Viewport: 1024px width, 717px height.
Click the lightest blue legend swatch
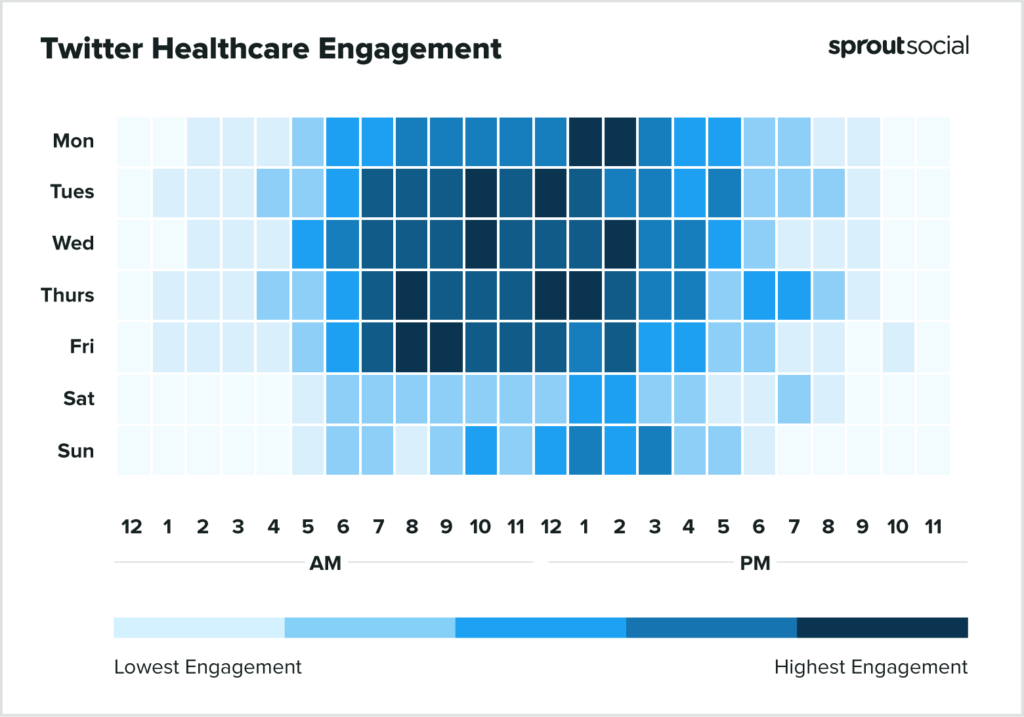199,628
